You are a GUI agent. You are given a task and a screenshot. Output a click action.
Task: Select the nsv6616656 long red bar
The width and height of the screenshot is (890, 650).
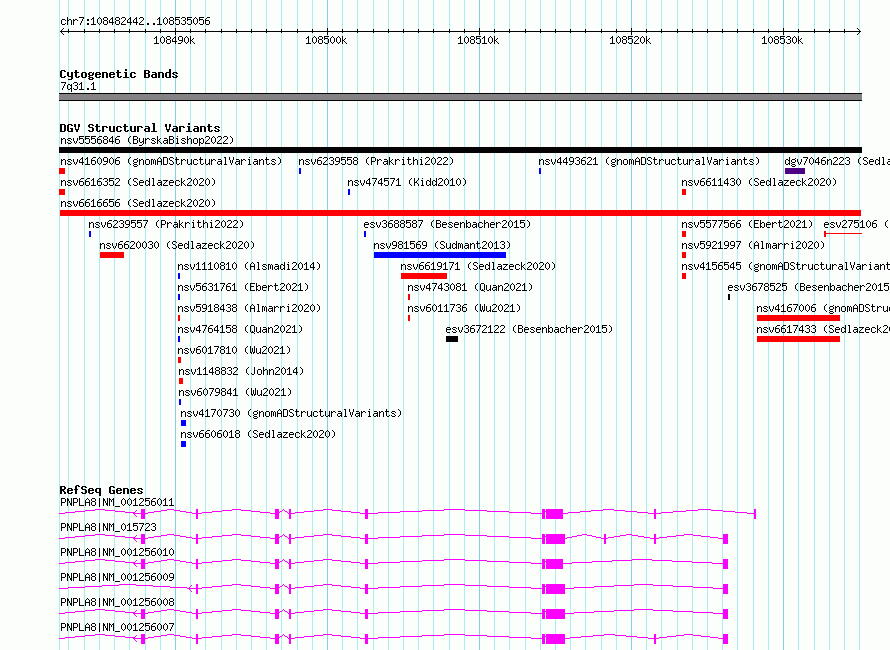pyautogui.click(x=460, y=213)
